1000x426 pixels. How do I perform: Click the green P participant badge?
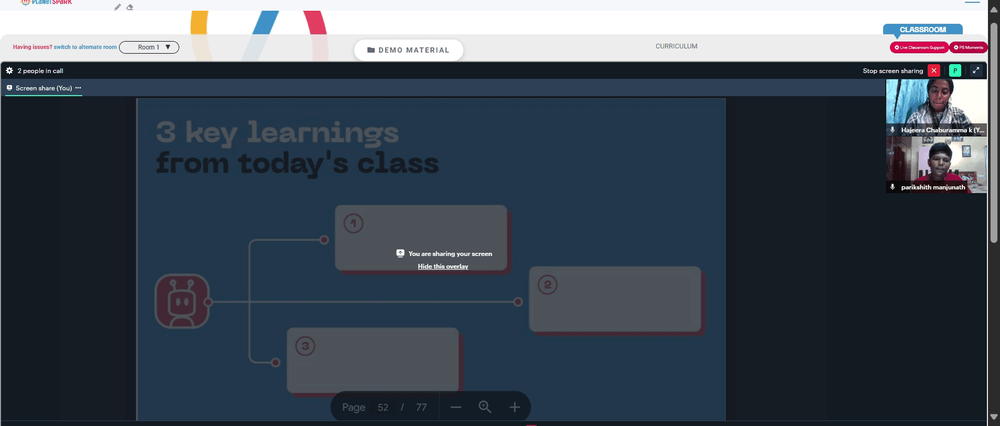[x=955, y=71]
